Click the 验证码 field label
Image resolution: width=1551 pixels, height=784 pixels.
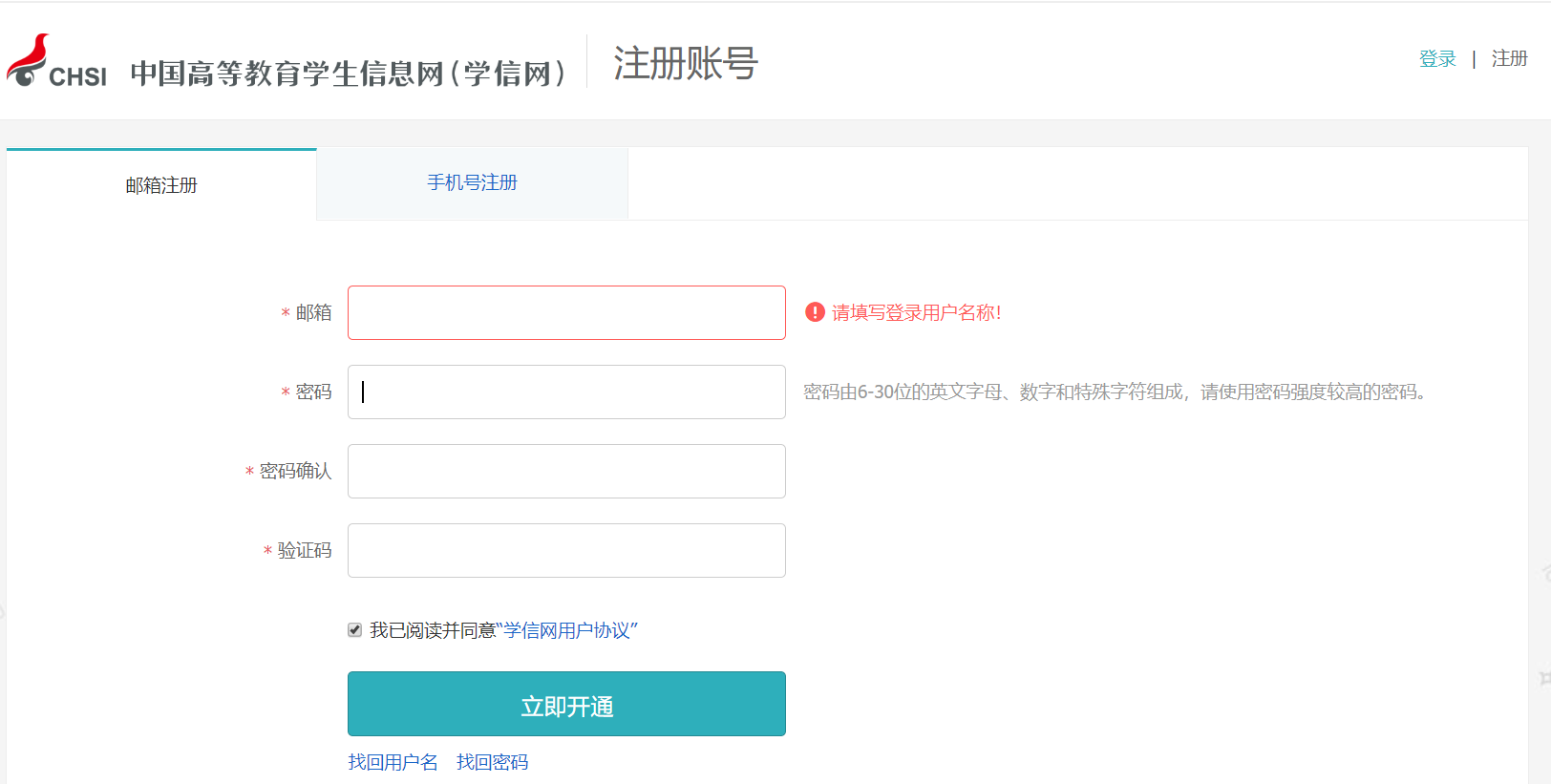click(305, 550)
